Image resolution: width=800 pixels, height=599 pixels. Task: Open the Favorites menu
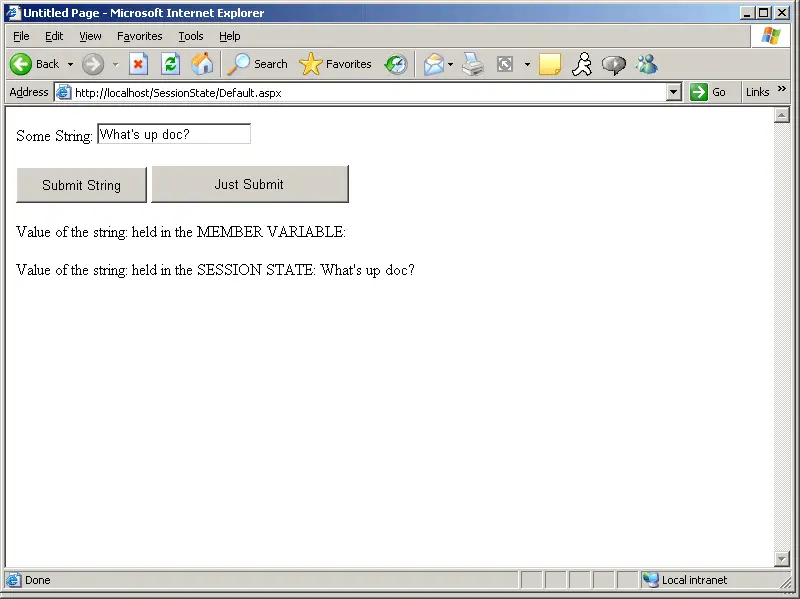139,36
